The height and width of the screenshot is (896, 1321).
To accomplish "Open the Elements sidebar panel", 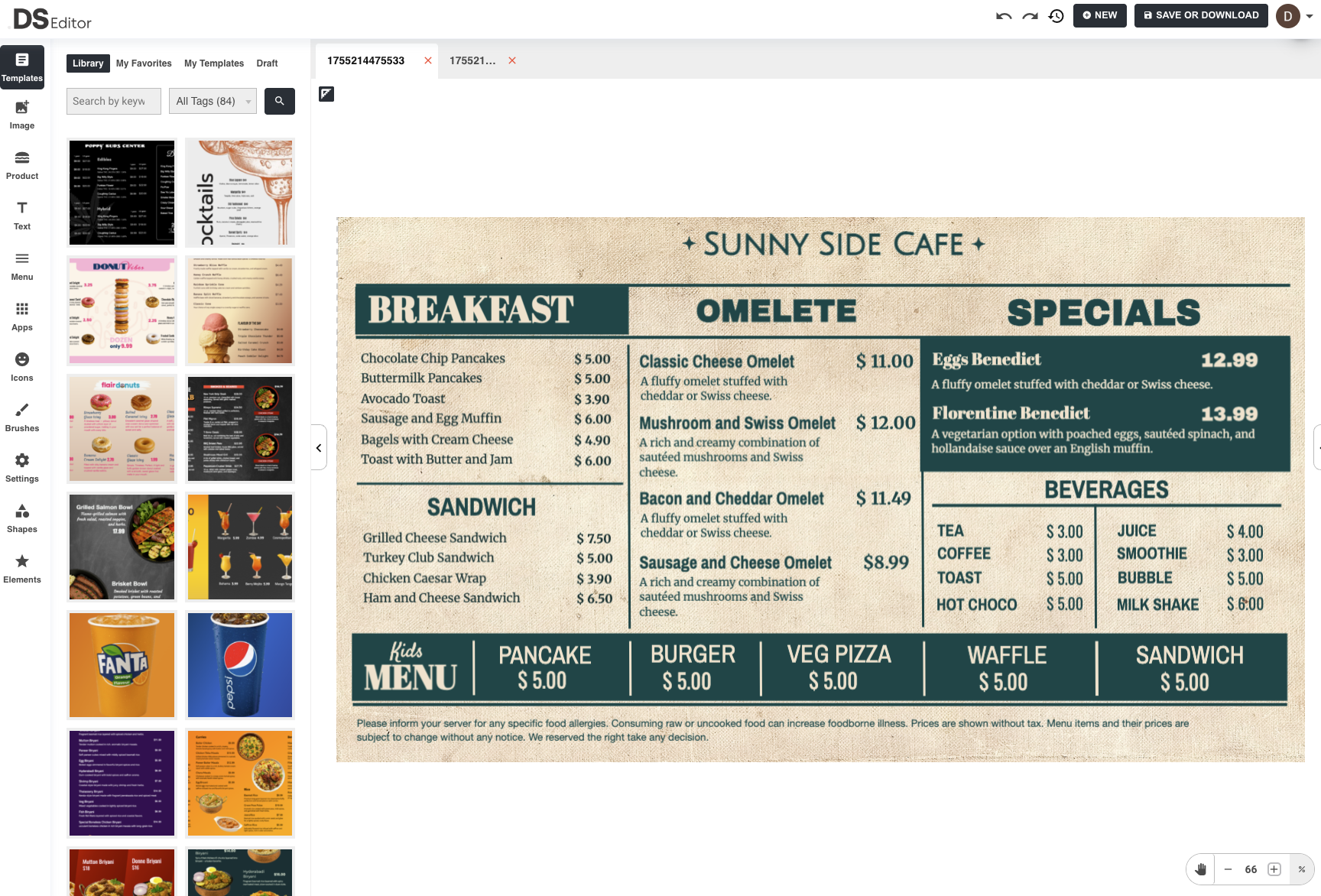I will pyautogui.click(x=22, y=570).
